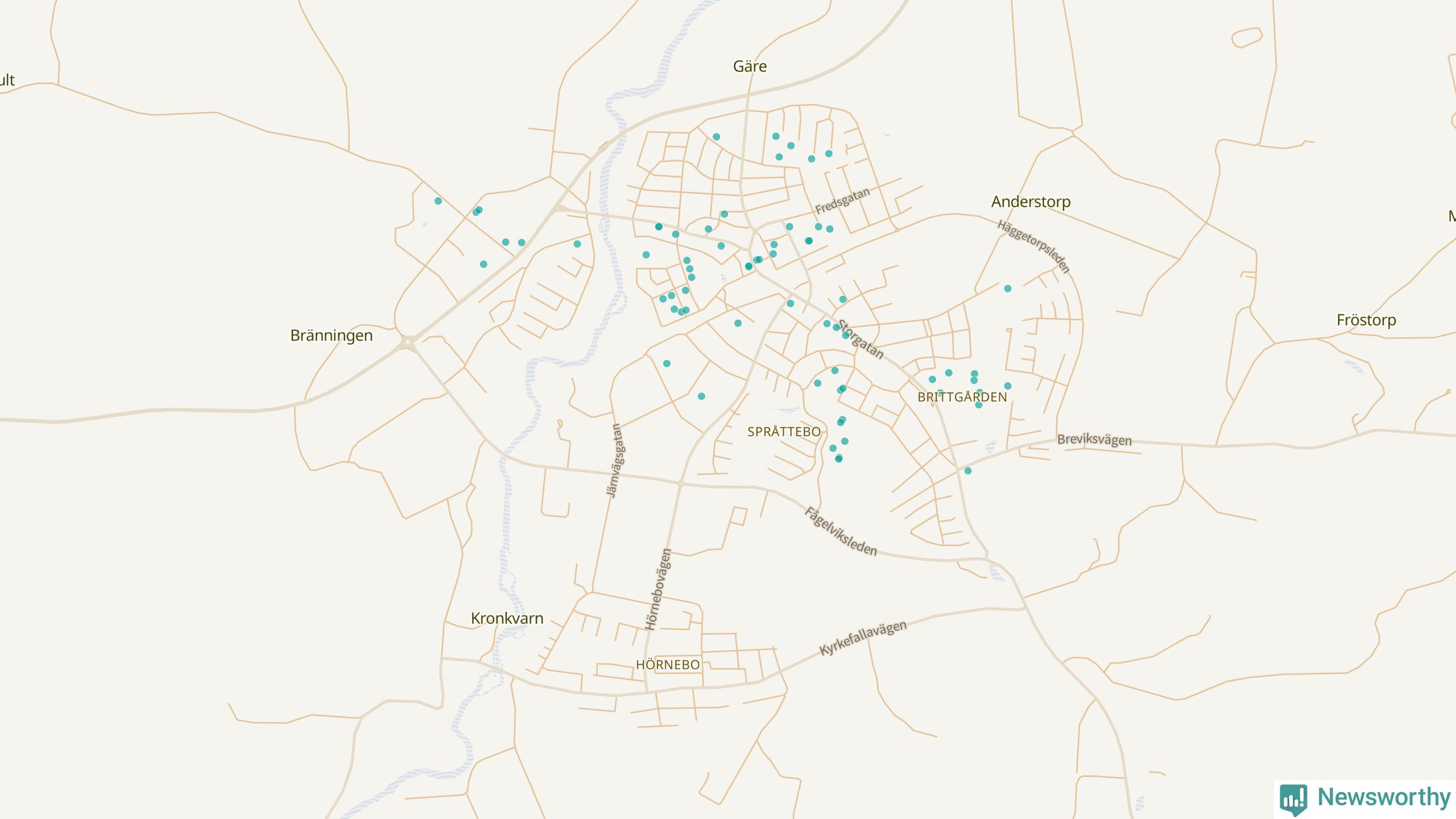Image resolution: width=1456 pixels, height=819 pixels.
Task: Click the Breviksvägen road label
Action: tap(1094, 440)
